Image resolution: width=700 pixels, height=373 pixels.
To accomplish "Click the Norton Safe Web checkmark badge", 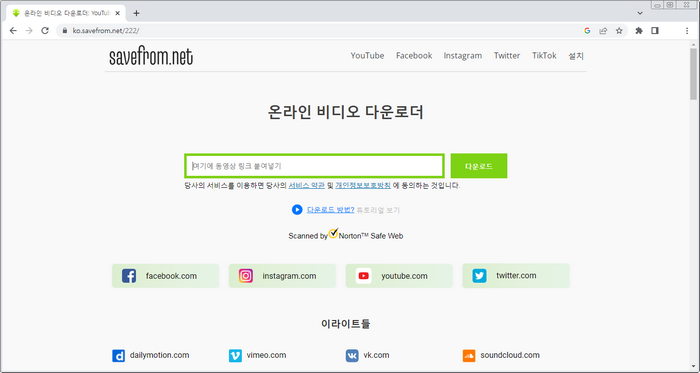I will coord(333,233).
